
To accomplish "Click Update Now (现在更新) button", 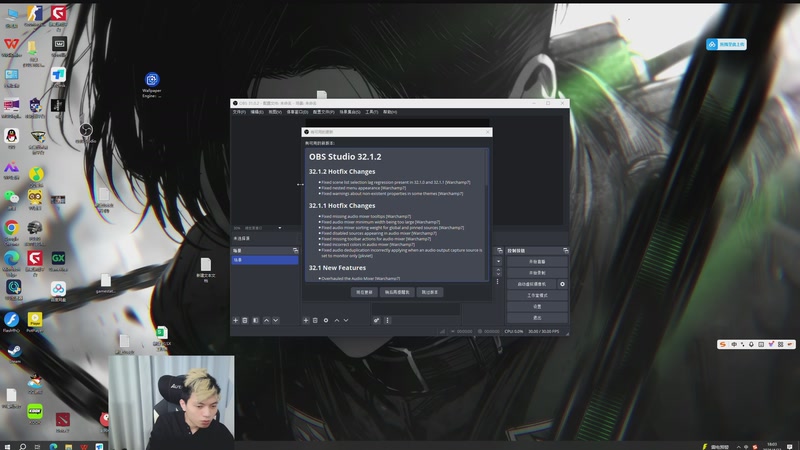I will [x=364, y=292].
